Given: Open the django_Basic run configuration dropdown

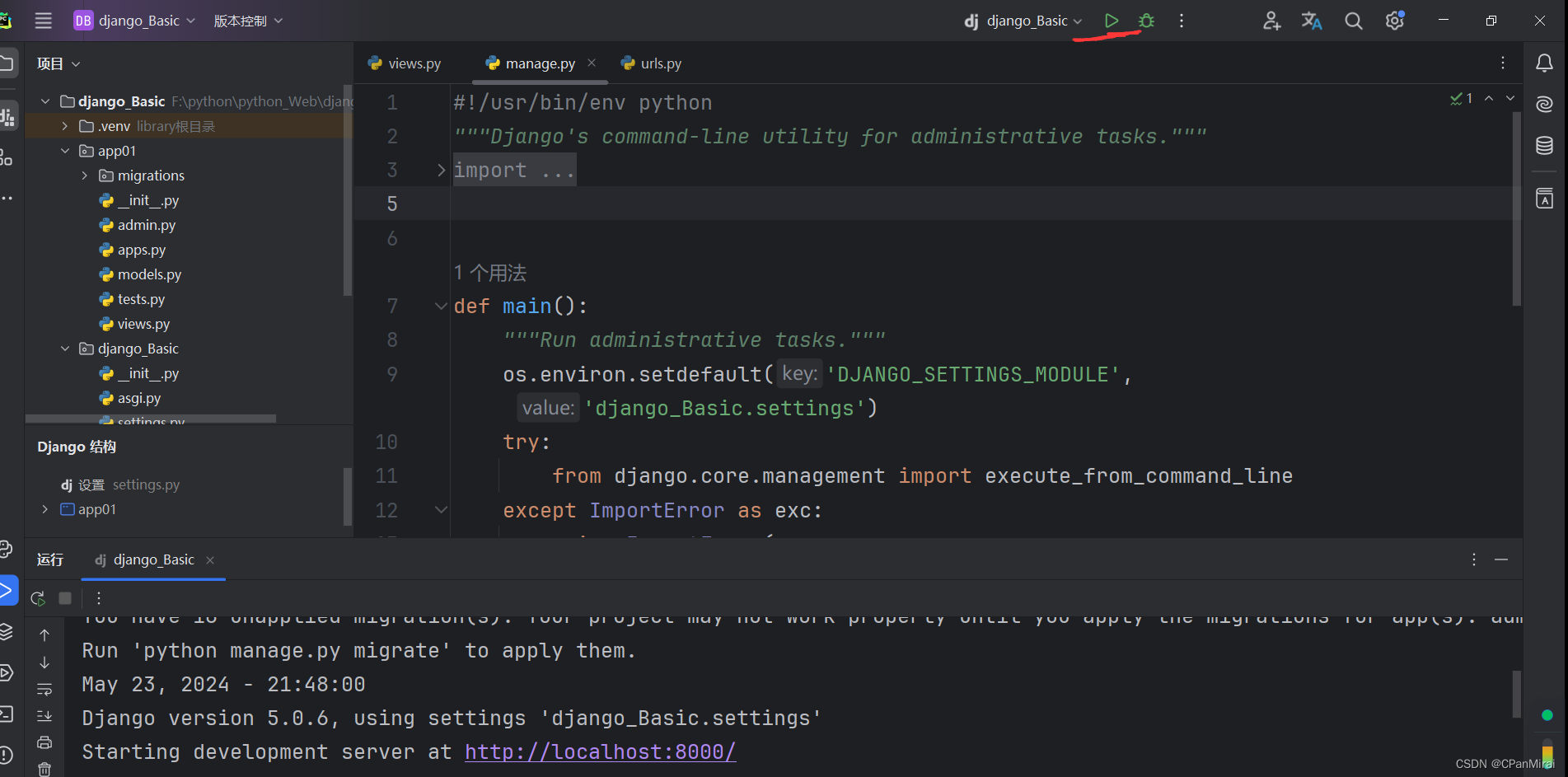Looking at the screenshot, I should tap(1023, 21).
